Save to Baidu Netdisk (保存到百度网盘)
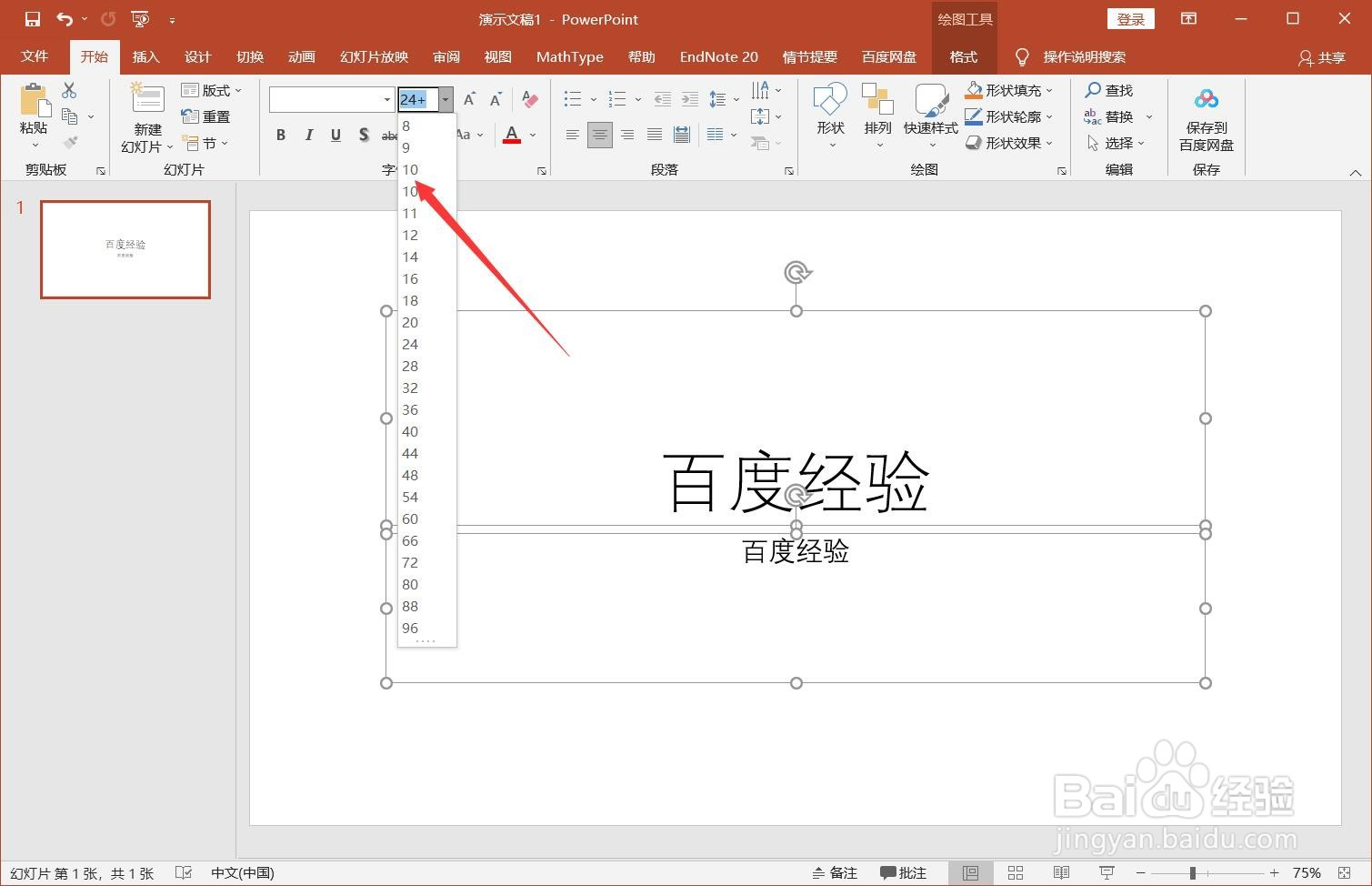The height and width of the screenshot is (886, 1372). (x=1207, y=118)
